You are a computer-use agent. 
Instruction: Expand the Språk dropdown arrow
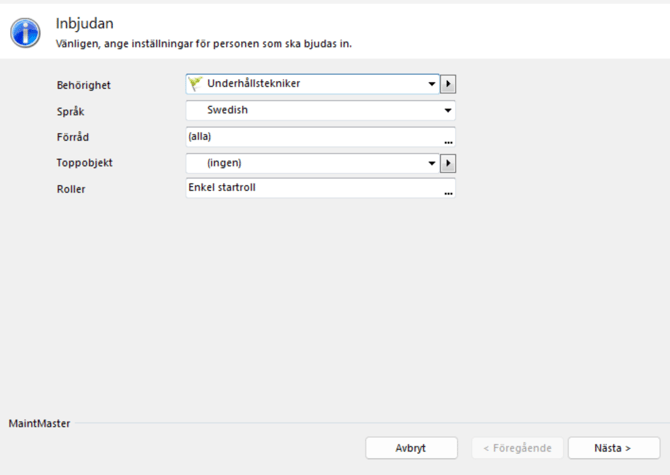[448, 111]
